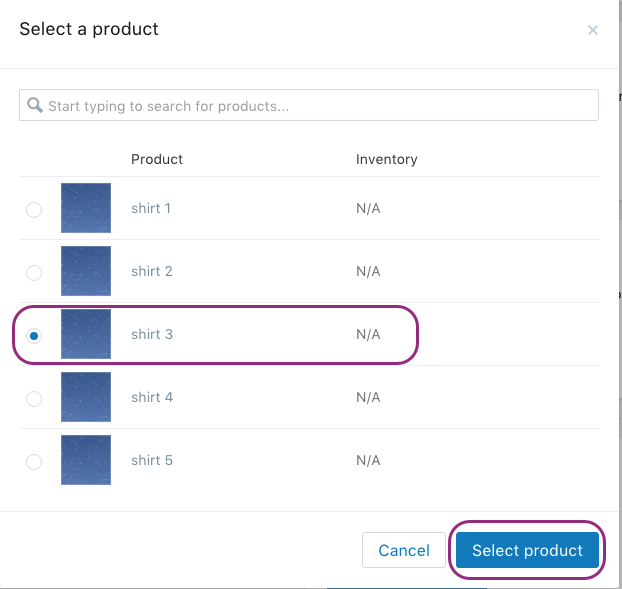
Task: Select the shirt 1 radio button
Action: point(34,209)
